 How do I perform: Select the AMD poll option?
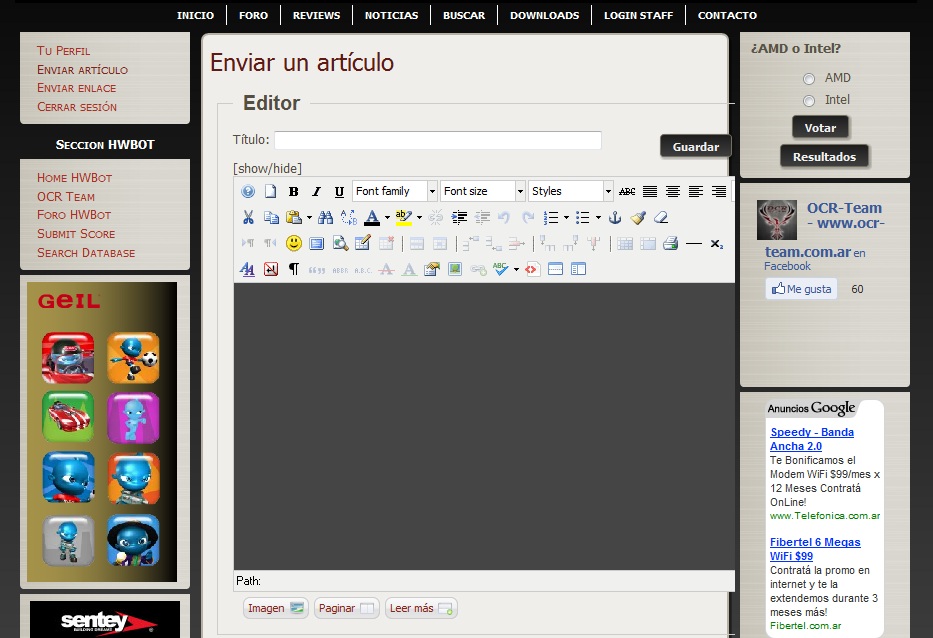tap(809, 79)
